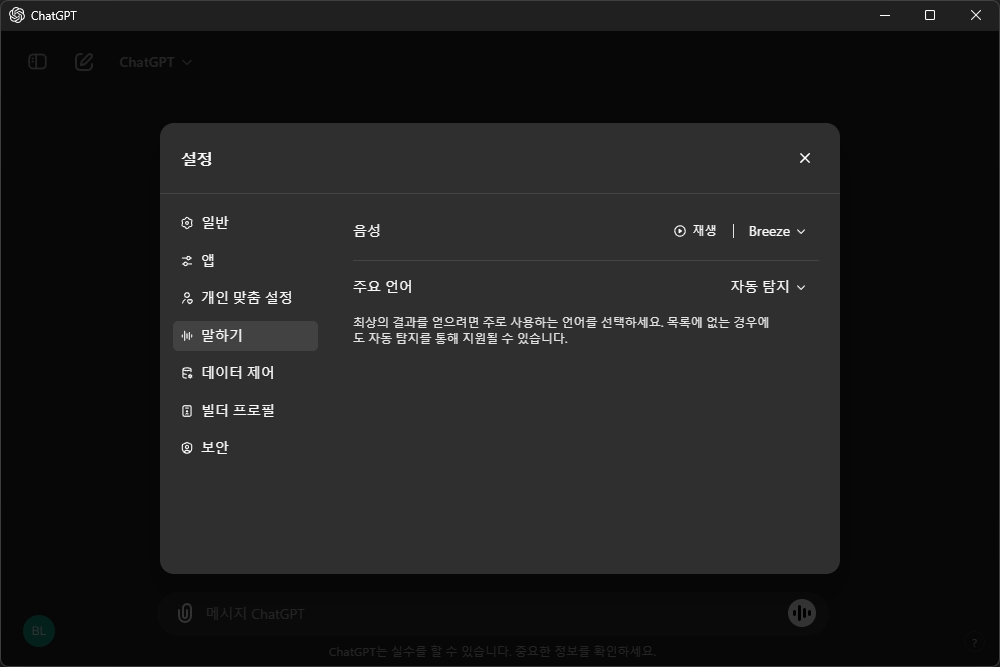Click the help question mark icon
This screenshot has width=1000, height=667.
(x=974, y=643)
